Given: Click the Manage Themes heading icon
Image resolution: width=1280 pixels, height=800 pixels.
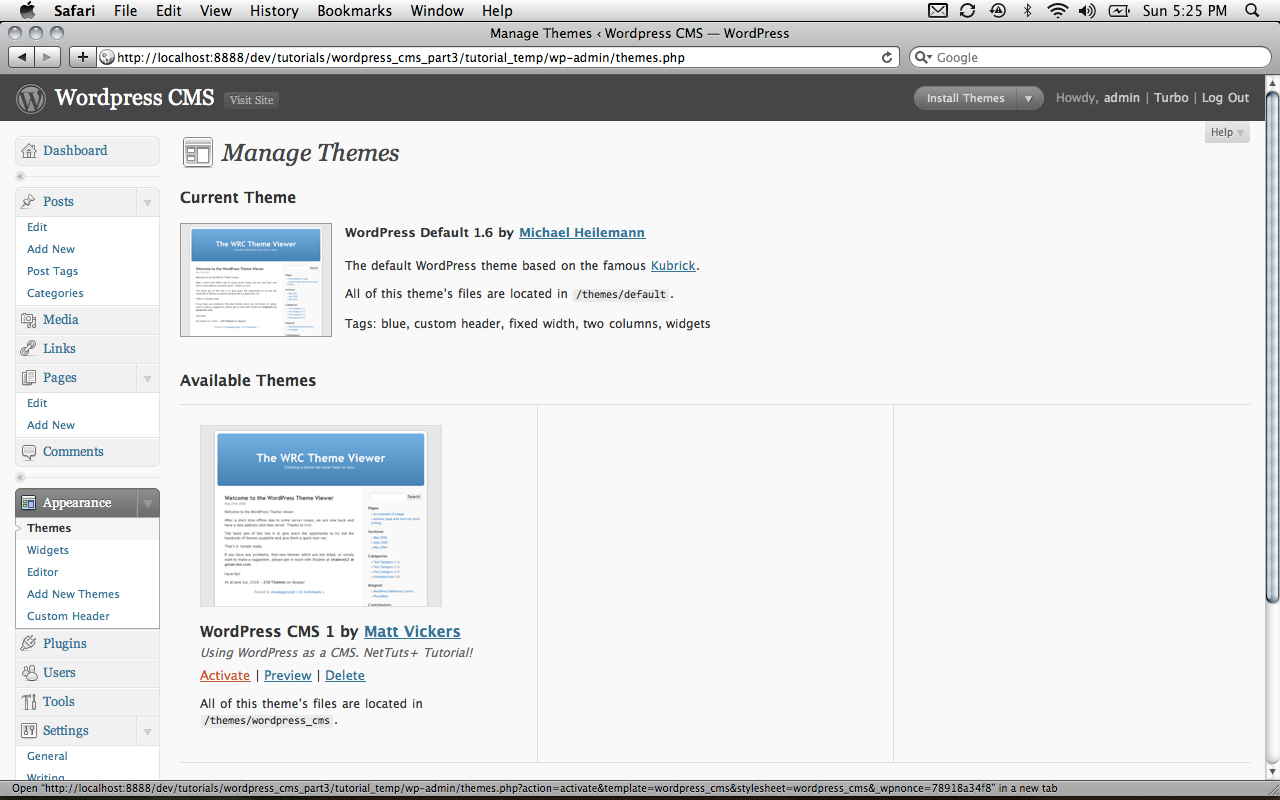Looking at the screenshot, I should [x=198, y=153].
